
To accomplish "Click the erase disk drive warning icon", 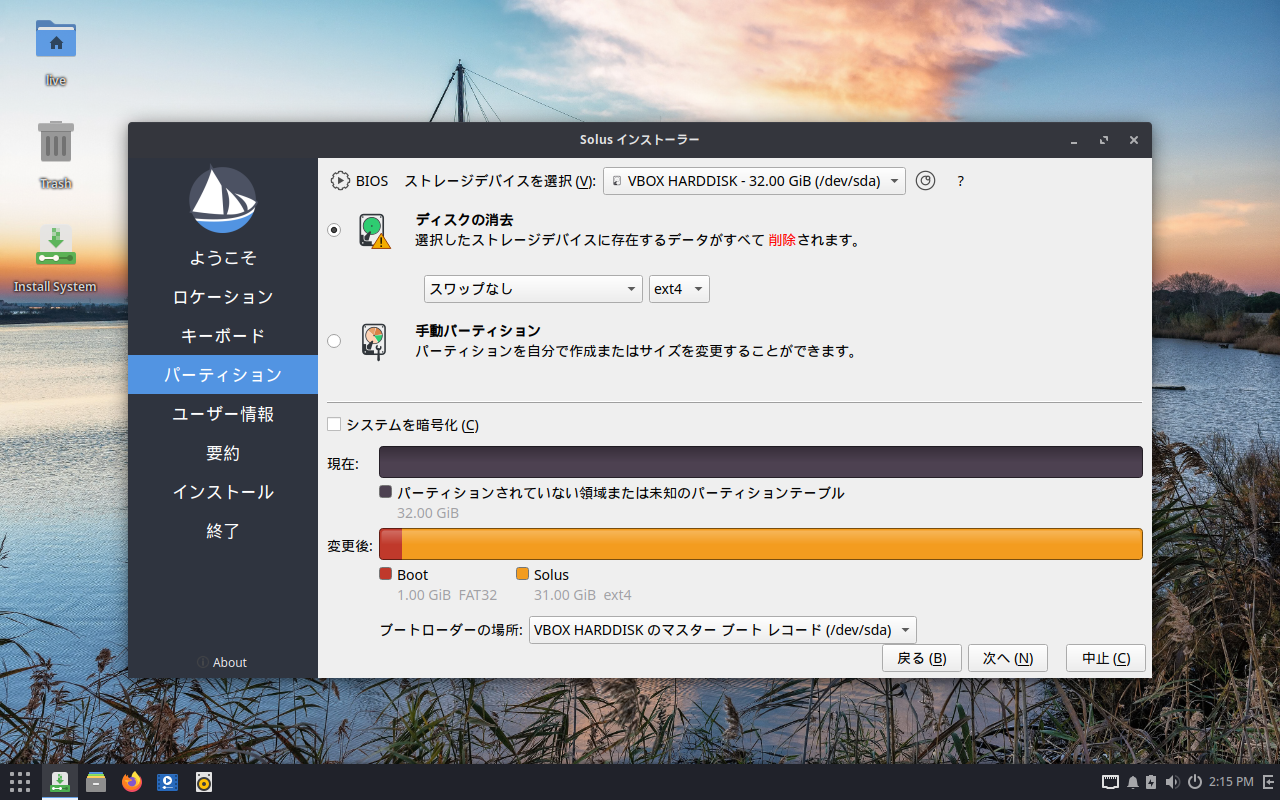I will (x=375, y=230).
